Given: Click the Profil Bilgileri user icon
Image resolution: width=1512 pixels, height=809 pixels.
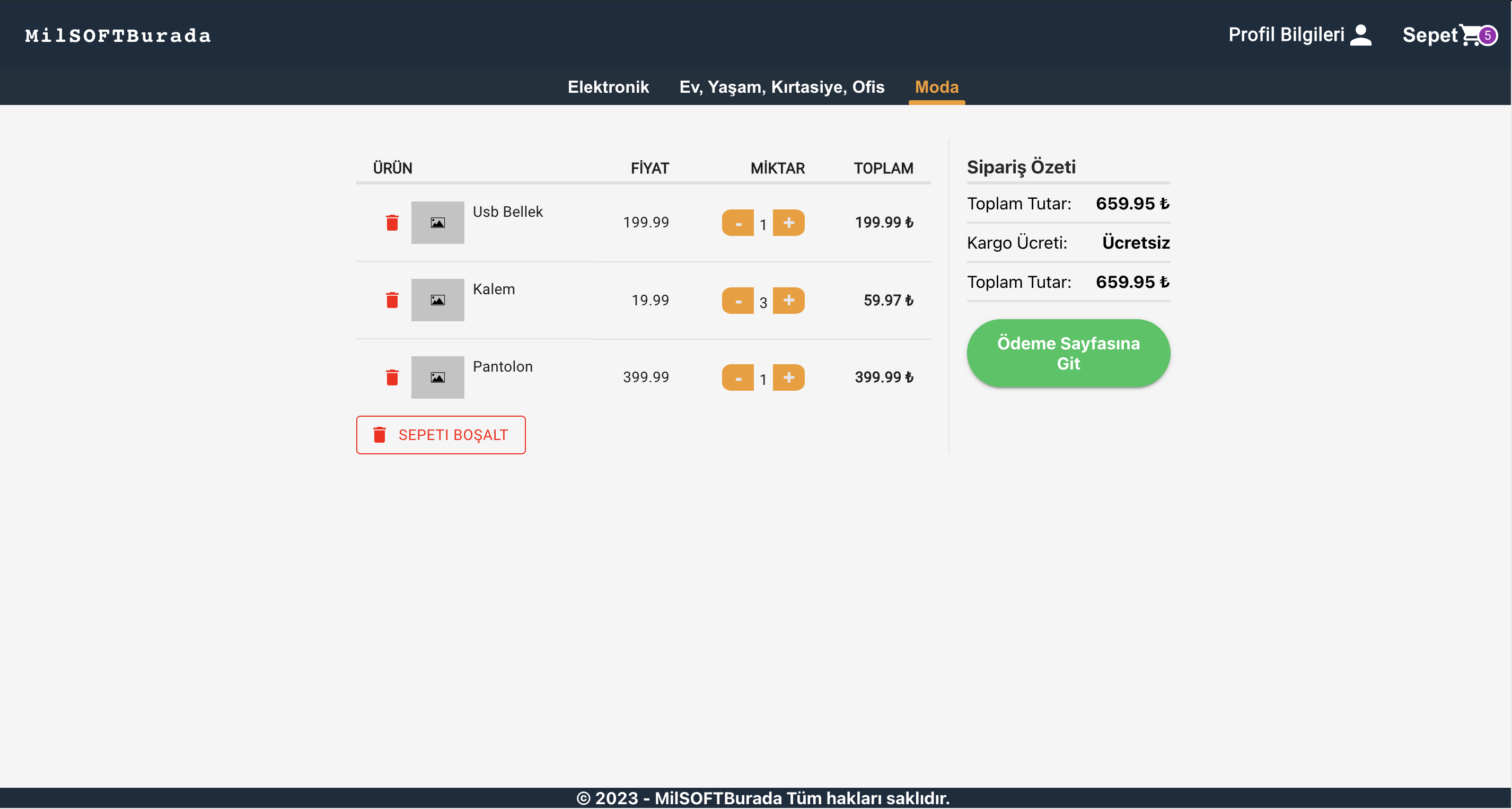Looking at the screenshot, I should tap(1360, 35).
